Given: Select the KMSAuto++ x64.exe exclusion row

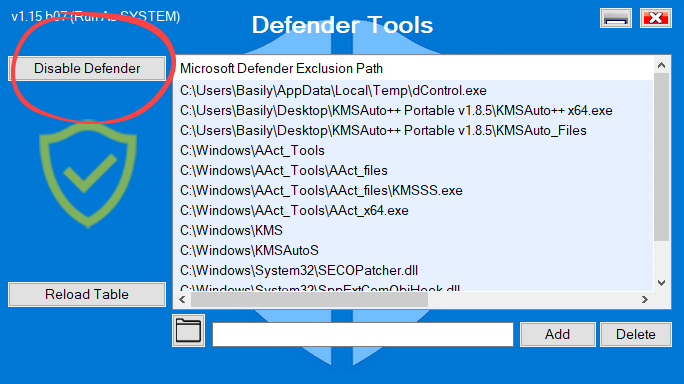Looking at the screenshot, I should click(x=414, y=110).
